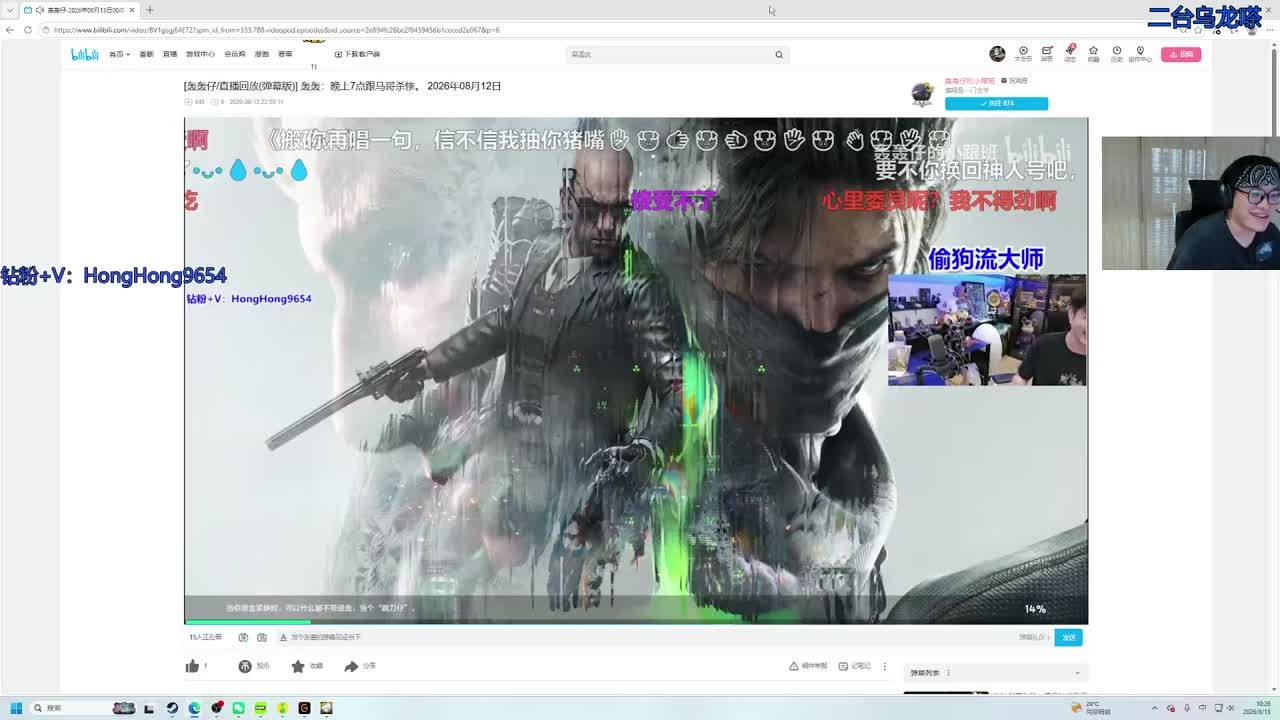Give coins with 投币 icon
This screenshot has width=1280, height=720.
point(245,666)
